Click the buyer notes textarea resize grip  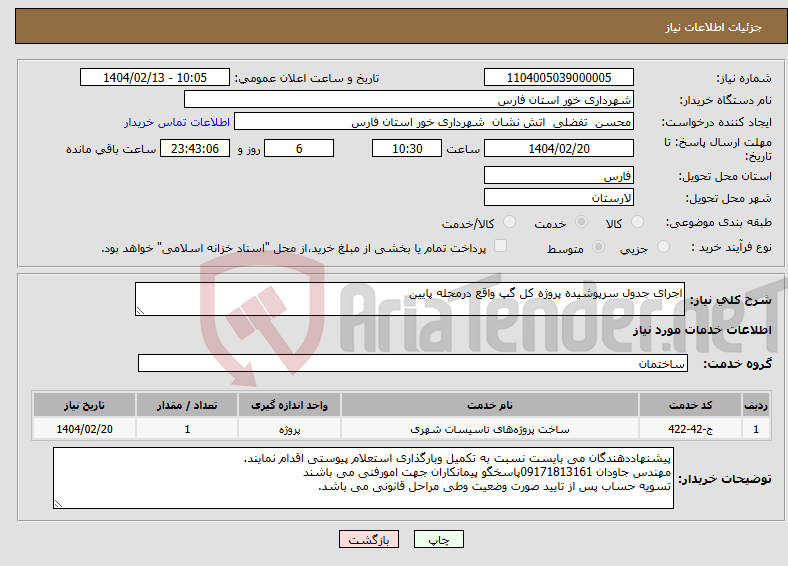coord(58,504)
